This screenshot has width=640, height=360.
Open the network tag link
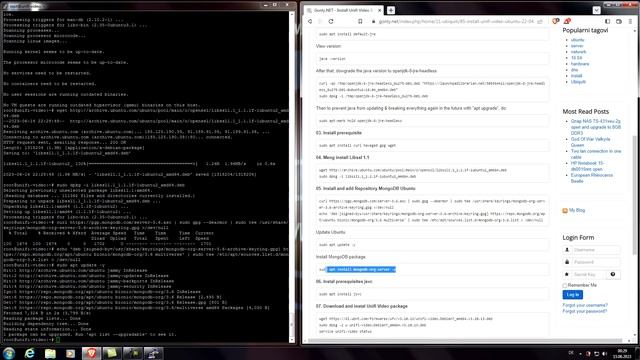click(x=578, y=52)
